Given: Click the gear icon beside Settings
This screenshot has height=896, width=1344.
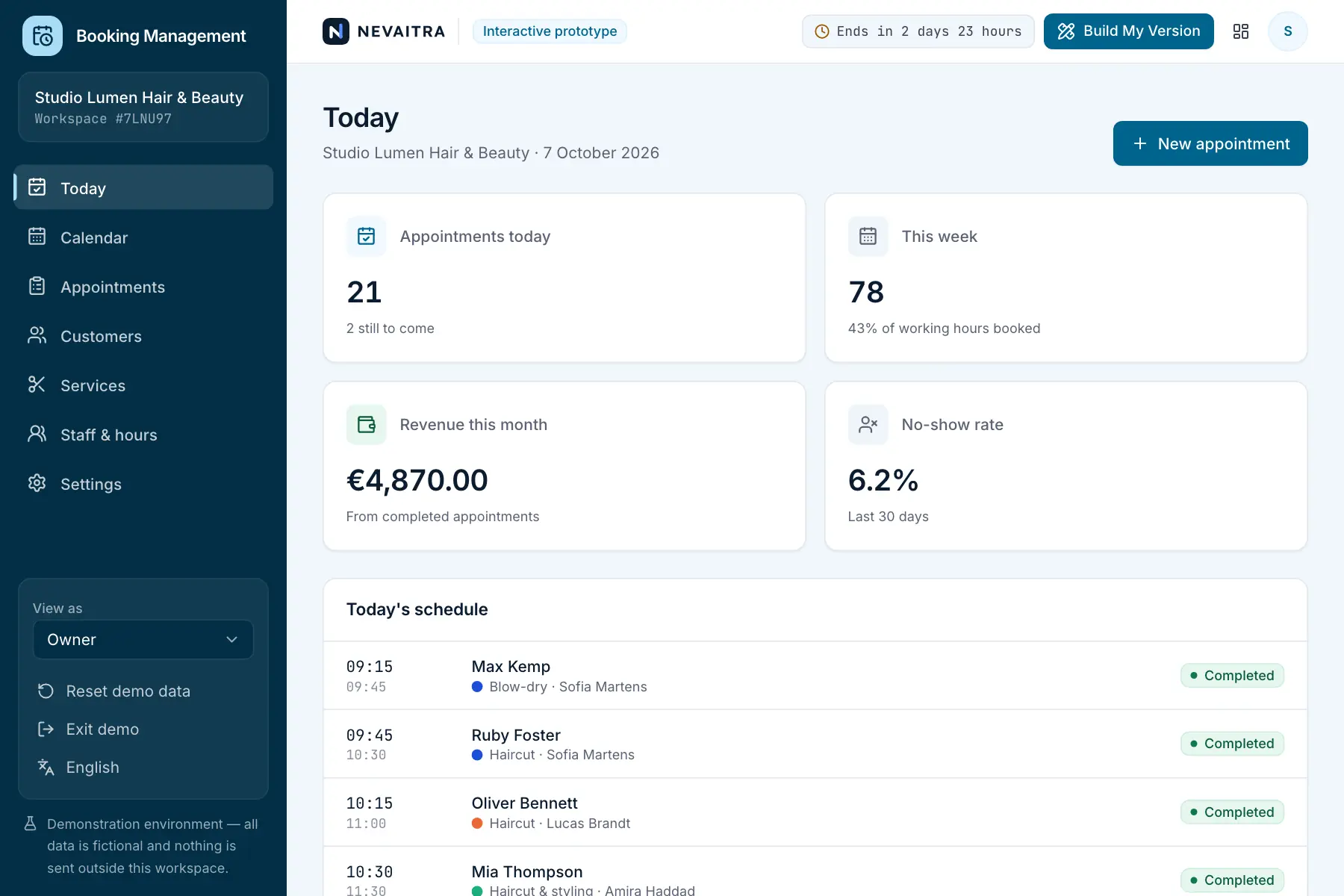Looking at the screenshot, I should [x=37, y=483].
